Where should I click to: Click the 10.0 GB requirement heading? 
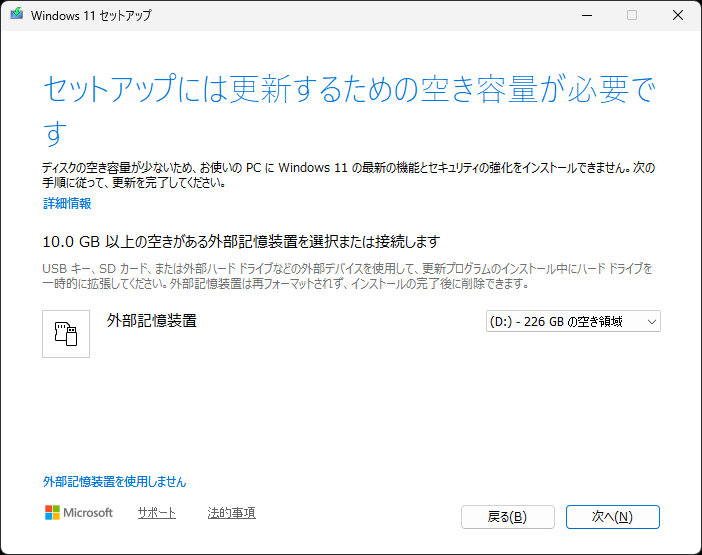click(x=241, y=242)
